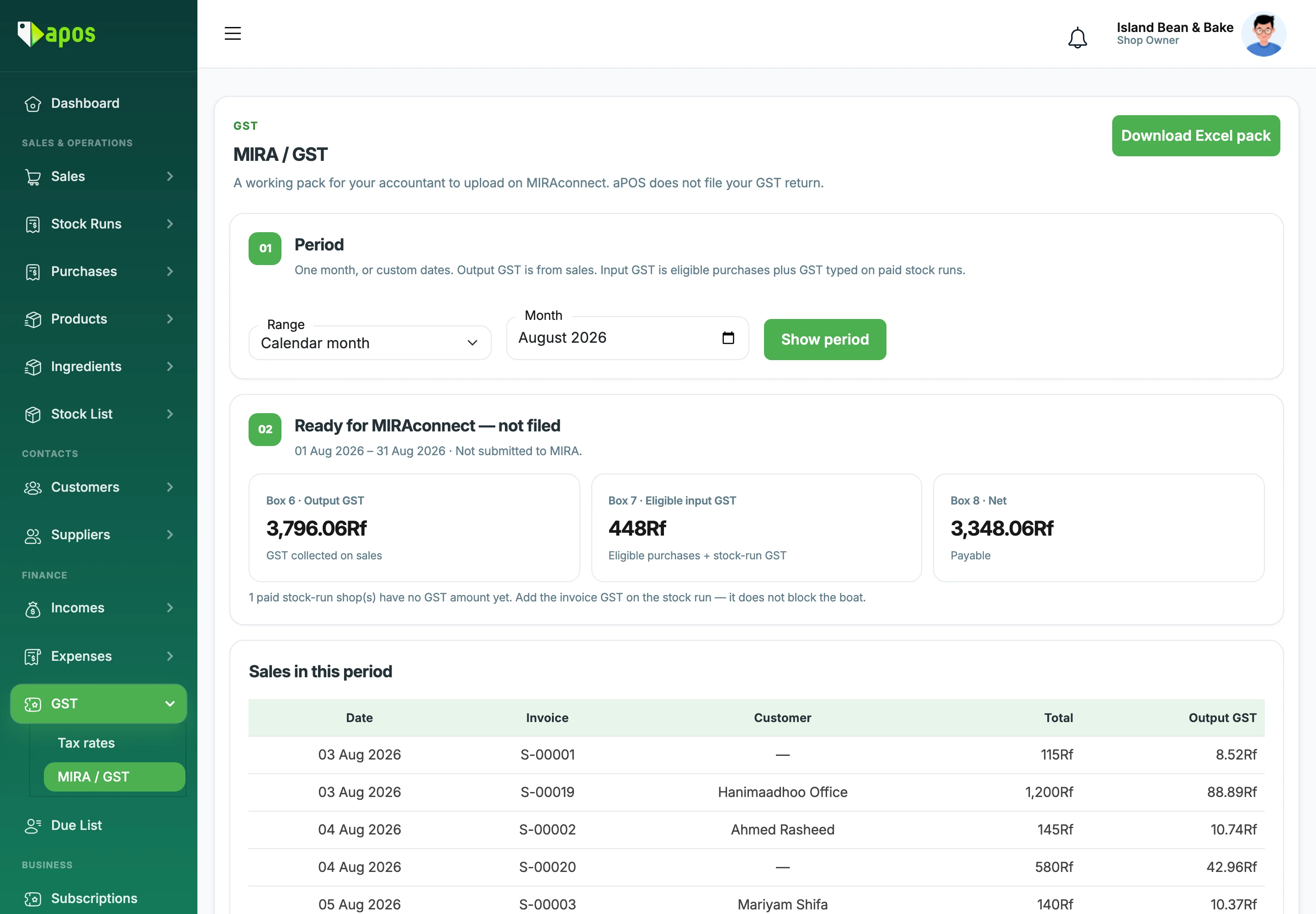Expand the Sales submenu chevron
1316x914 pixels.
[x=170, y=176]
